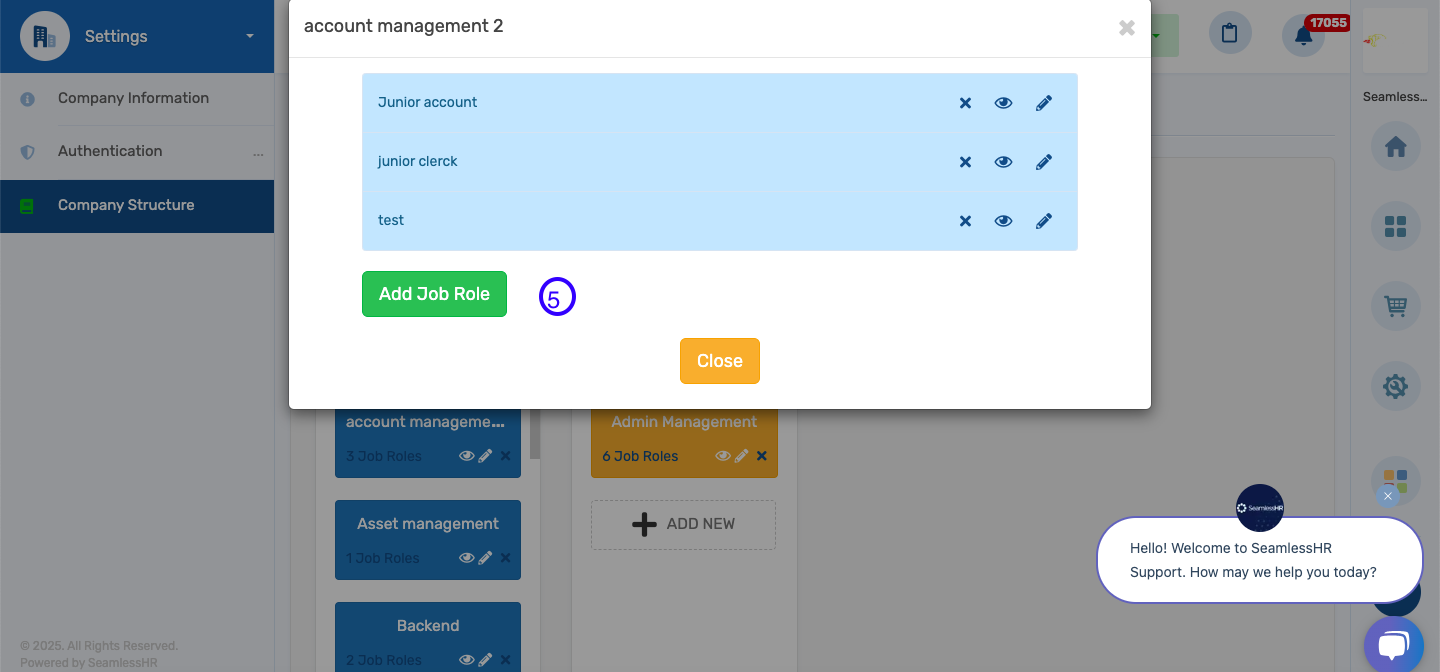
Task: Open the support chat launcher
Action: pyautogui.click(x=1393, y=645)
